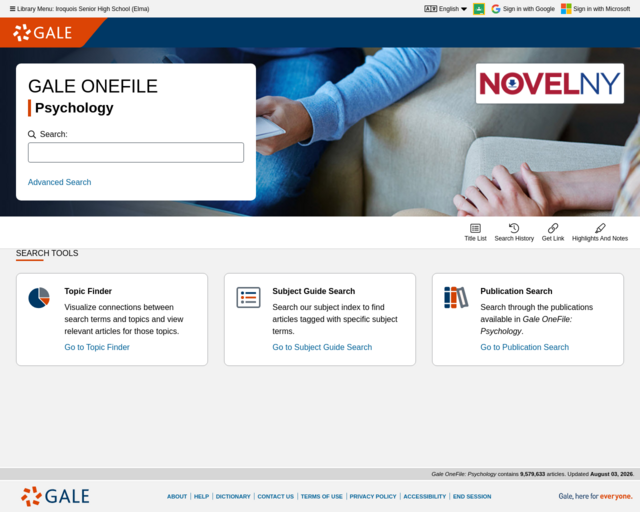Click the Subject Guide Search list icon
Image resolution: width=640 pixels, height=512 pixels.
coord(248,297)
